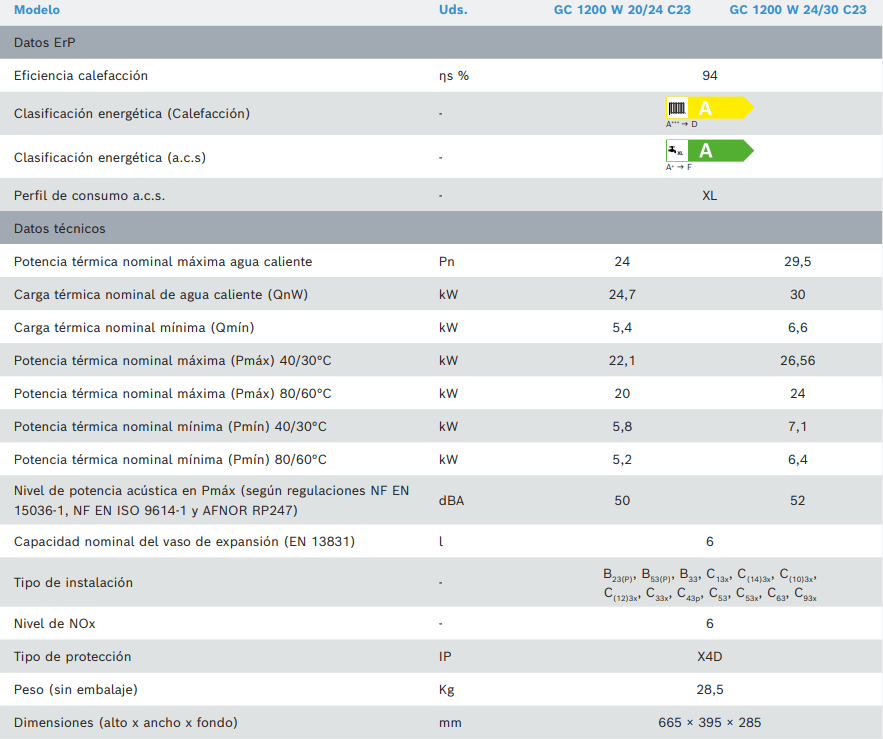Viewport: 883px width, 739px height.
Task: Click the Datos técnicos section header
Action: coord(60,229)
